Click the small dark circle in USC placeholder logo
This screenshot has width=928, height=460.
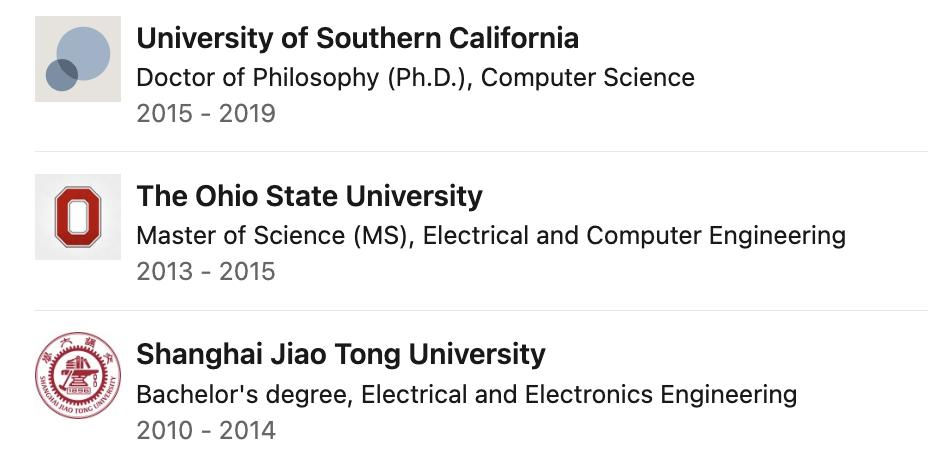point(62,75)
